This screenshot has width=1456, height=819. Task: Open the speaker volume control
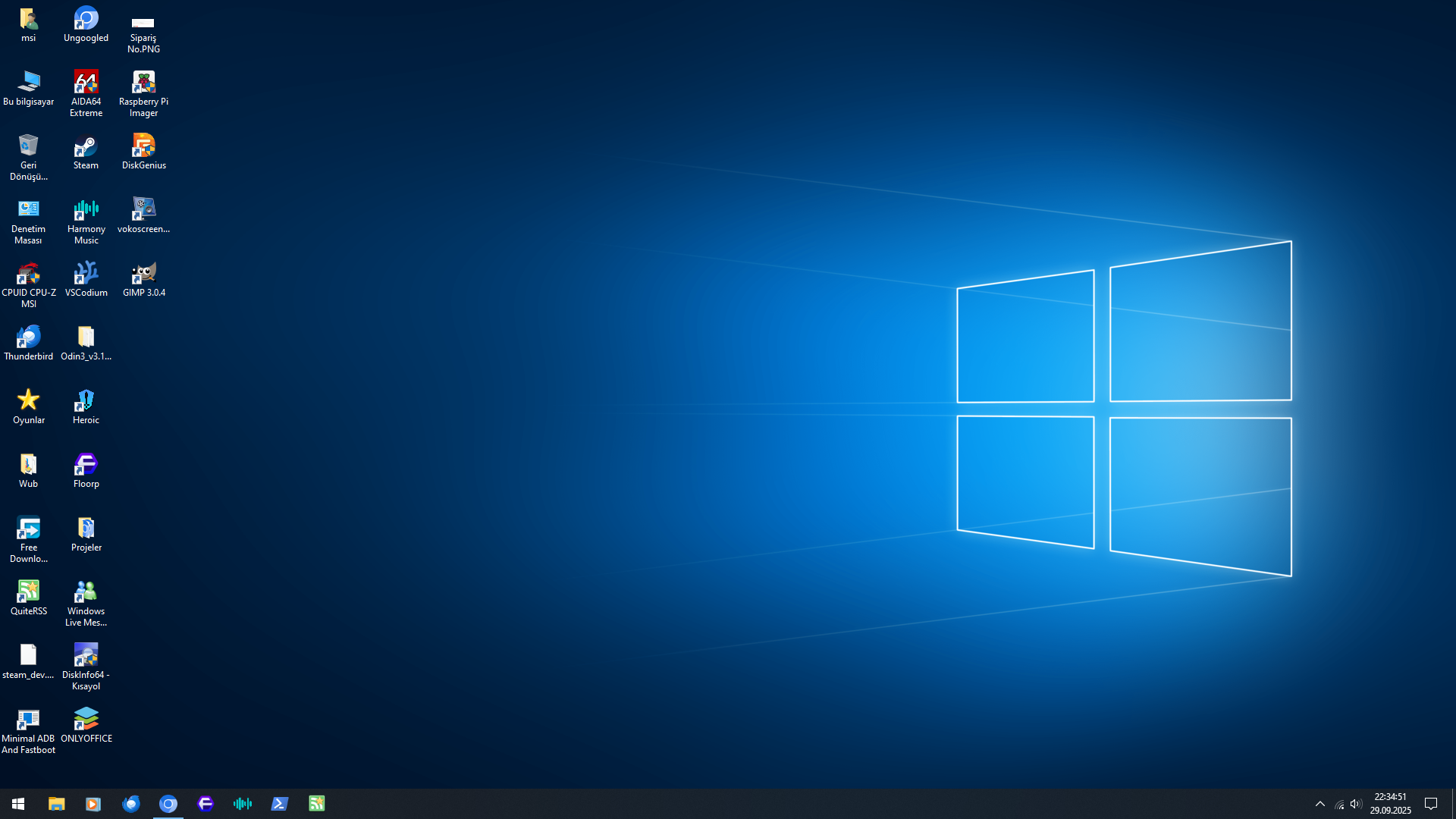[1356, 804]
